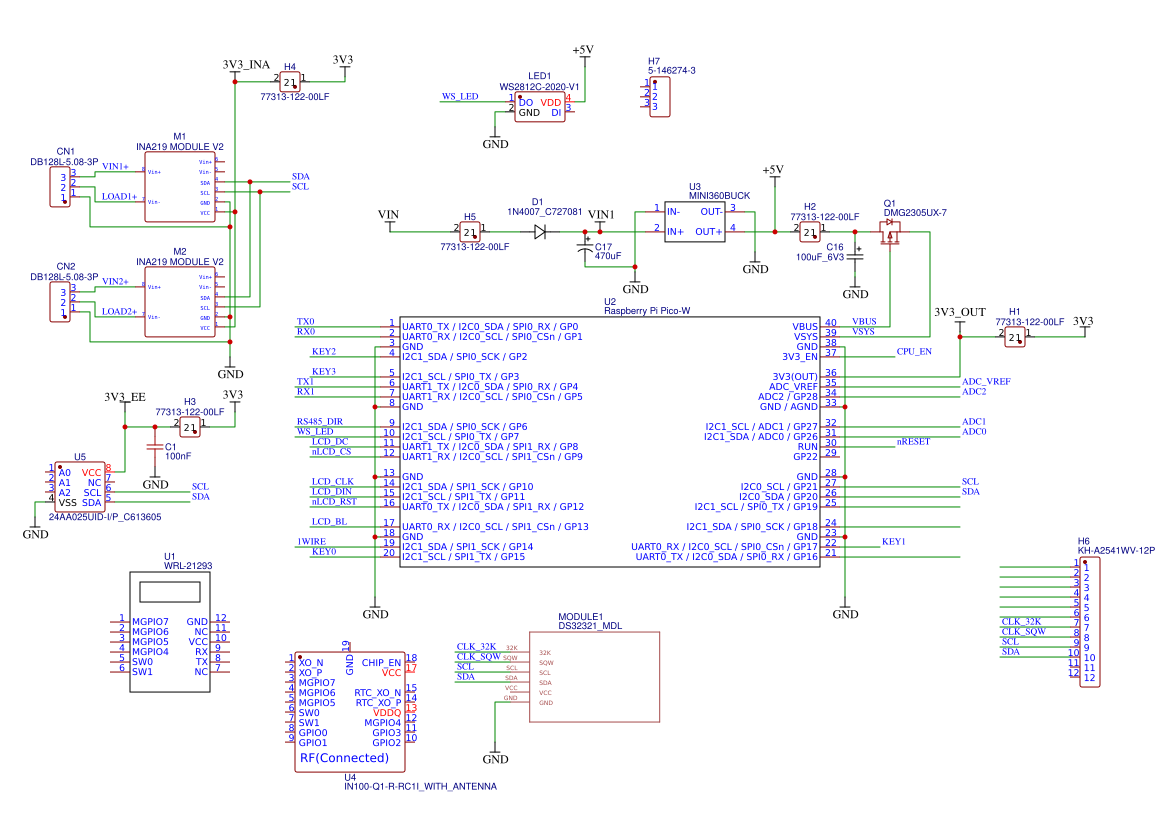Select the Raspberry Pi Pico-W label
Image resolution: width=1169 pixels, height=828 pixels.
647,311
